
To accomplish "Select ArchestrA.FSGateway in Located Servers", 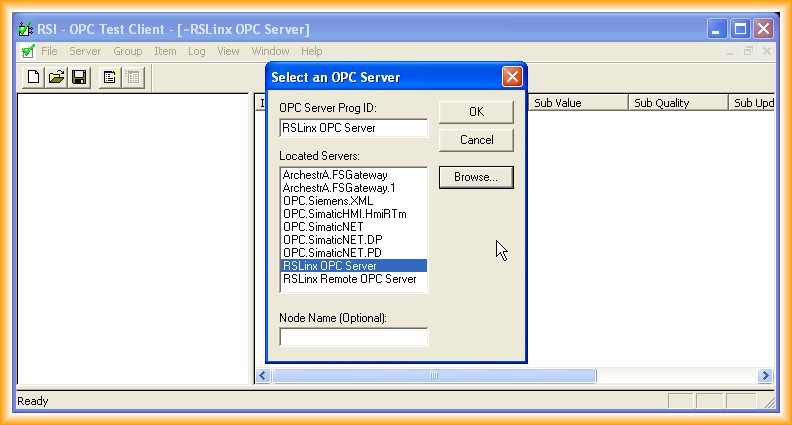I will pos(335,175).
